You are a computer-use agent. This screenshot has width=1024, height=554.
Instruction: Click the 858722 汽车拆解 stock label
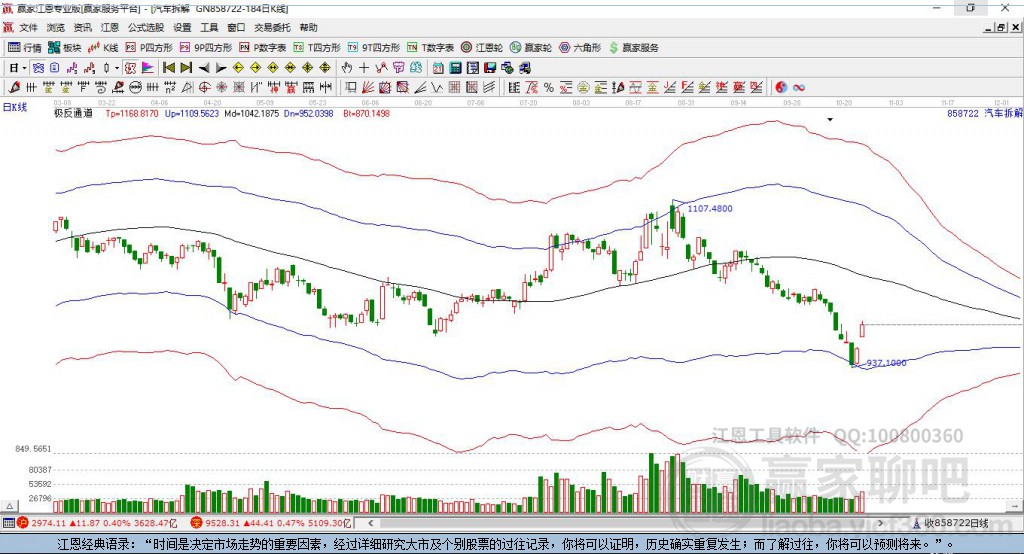tap(985, 113)
